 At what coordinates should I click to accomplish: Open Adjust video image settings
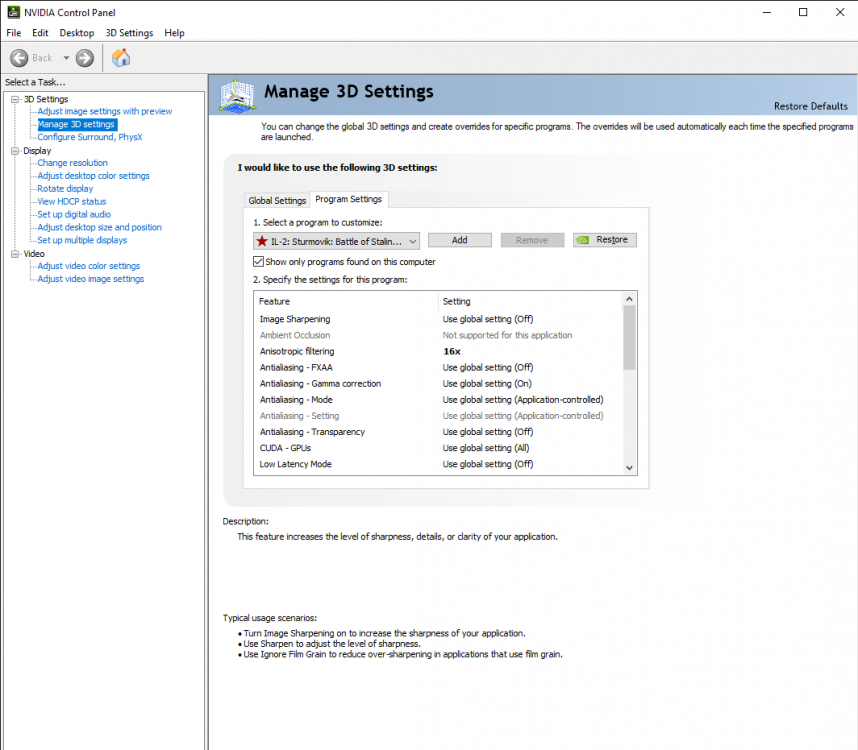pos(91,278)
